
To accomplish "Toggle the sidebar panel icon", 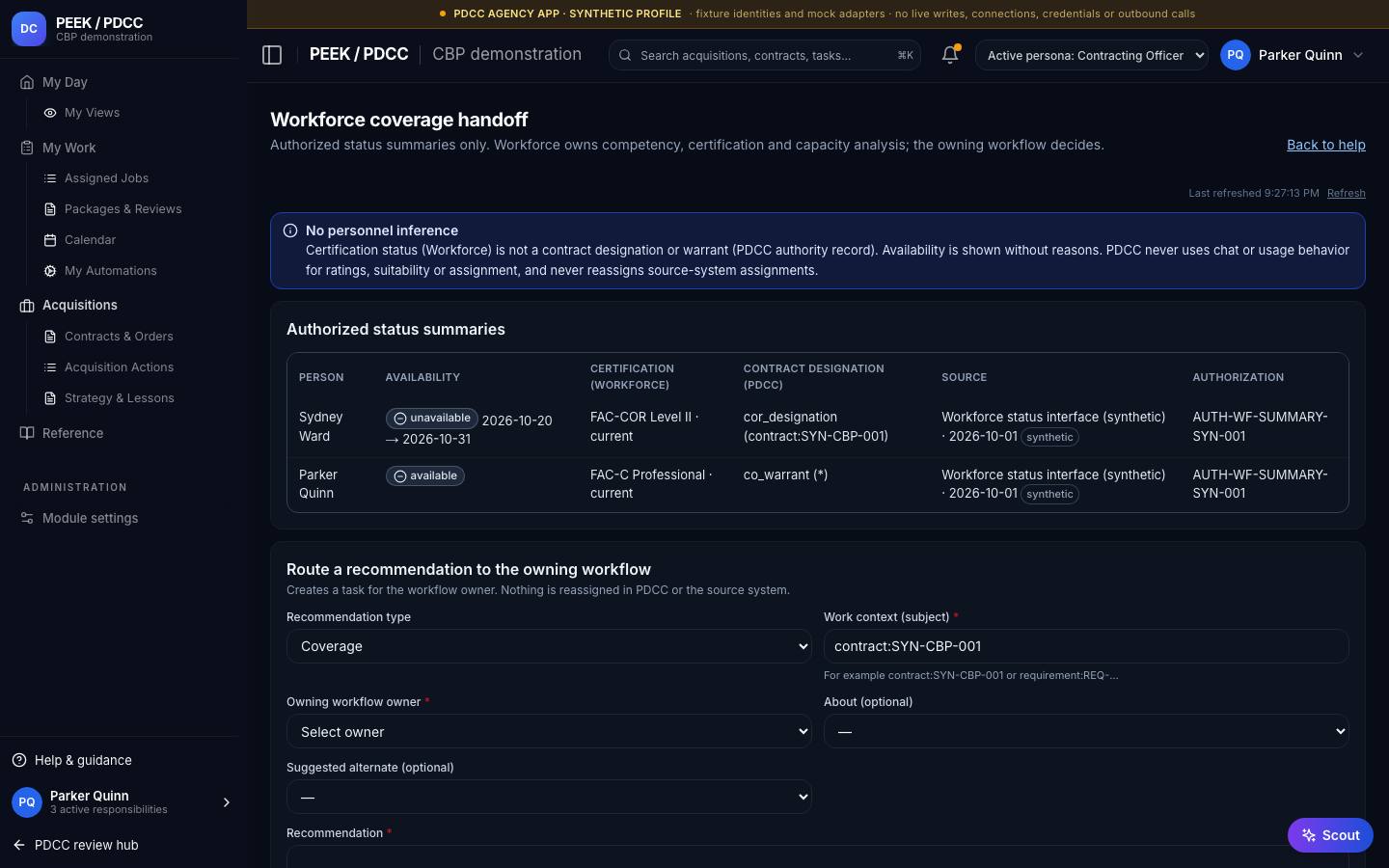I will [272, 55].
